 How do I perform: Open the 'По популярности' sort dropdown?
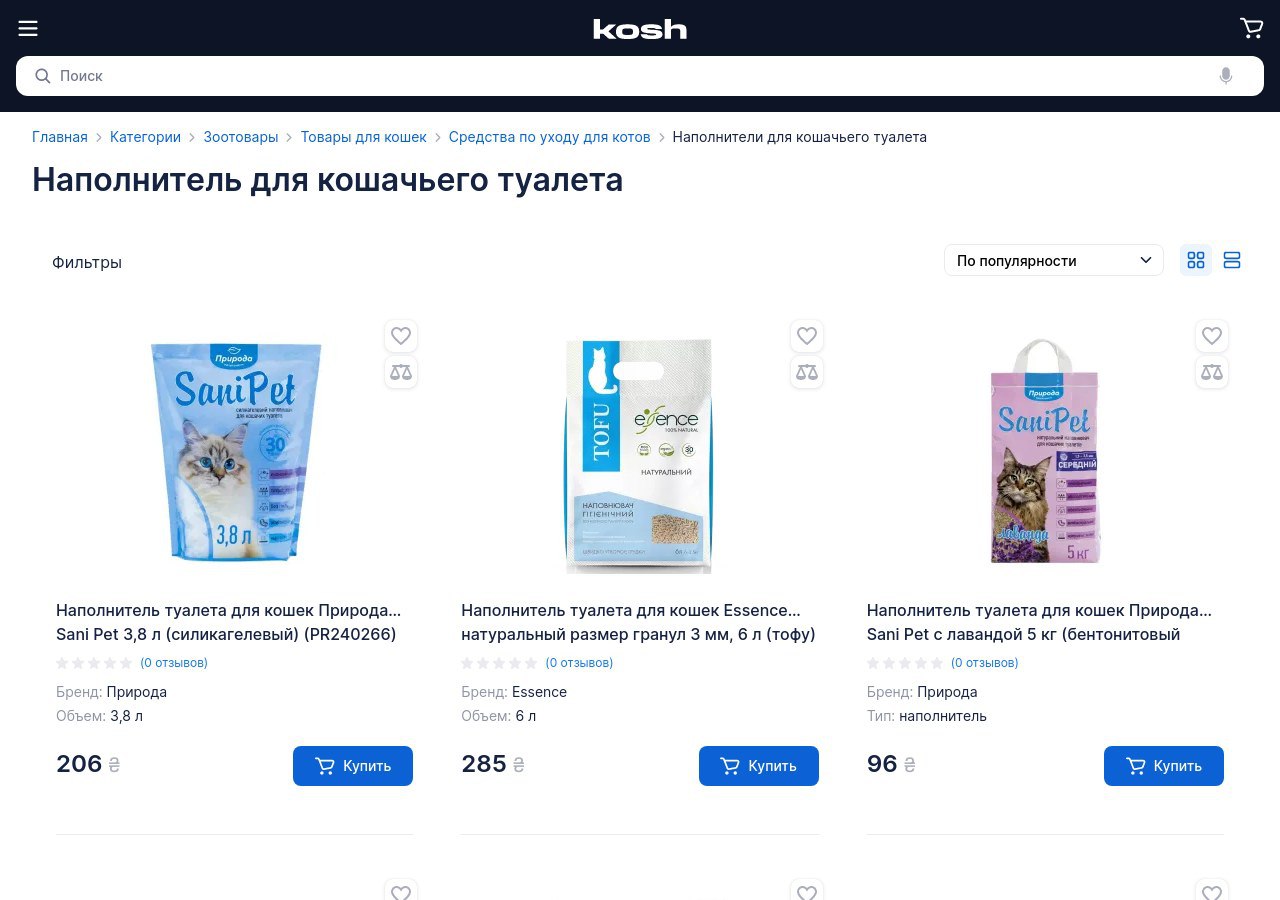tap(1054, 260)
